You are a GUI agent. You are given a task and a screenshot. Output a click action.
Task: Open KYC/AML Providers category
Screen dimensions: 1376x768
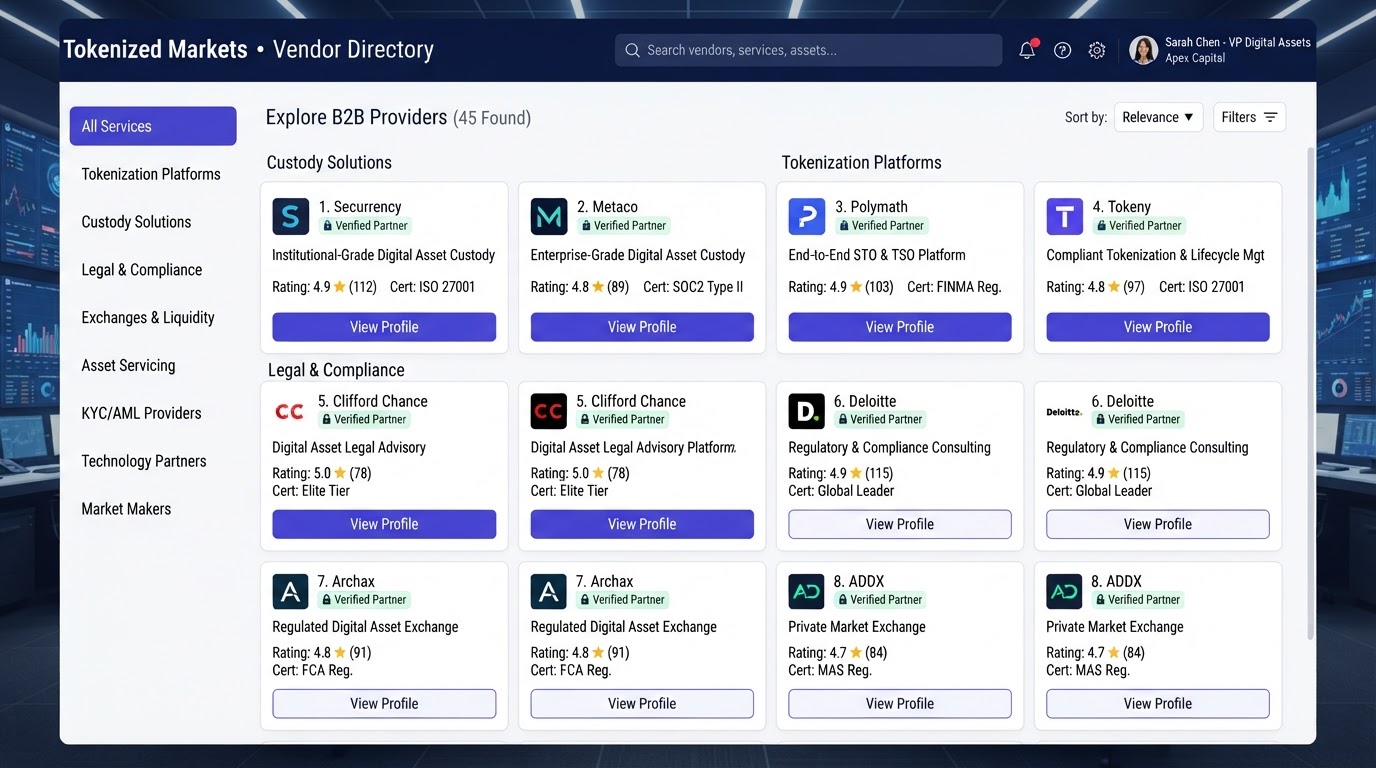[141, 413]
